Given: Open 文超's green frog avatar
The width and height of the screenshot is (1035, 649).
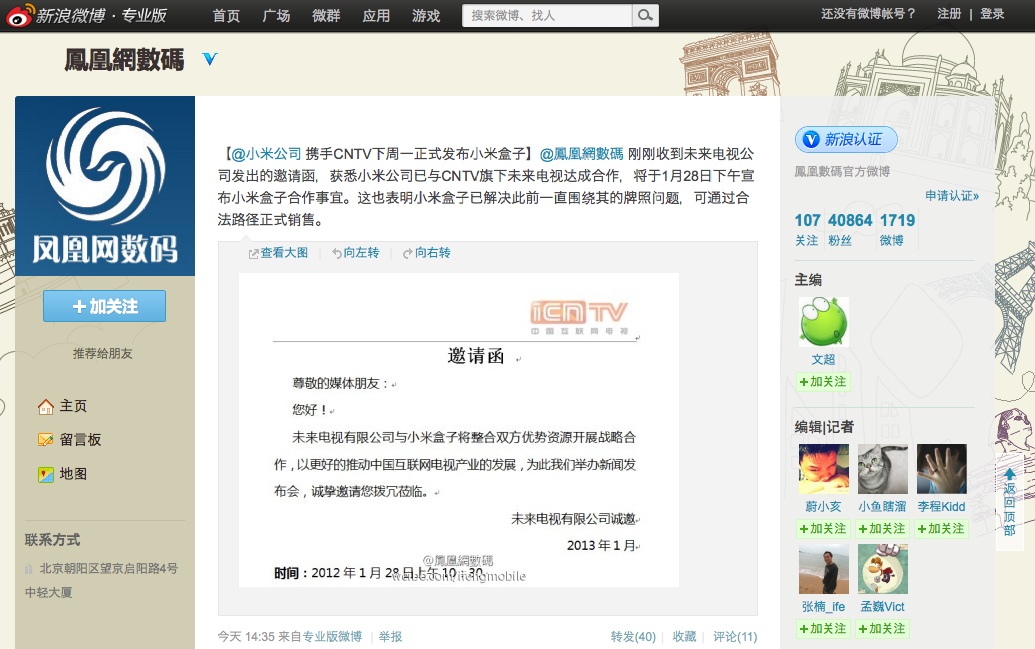Looking at the screenshot, I should point(824,322).
